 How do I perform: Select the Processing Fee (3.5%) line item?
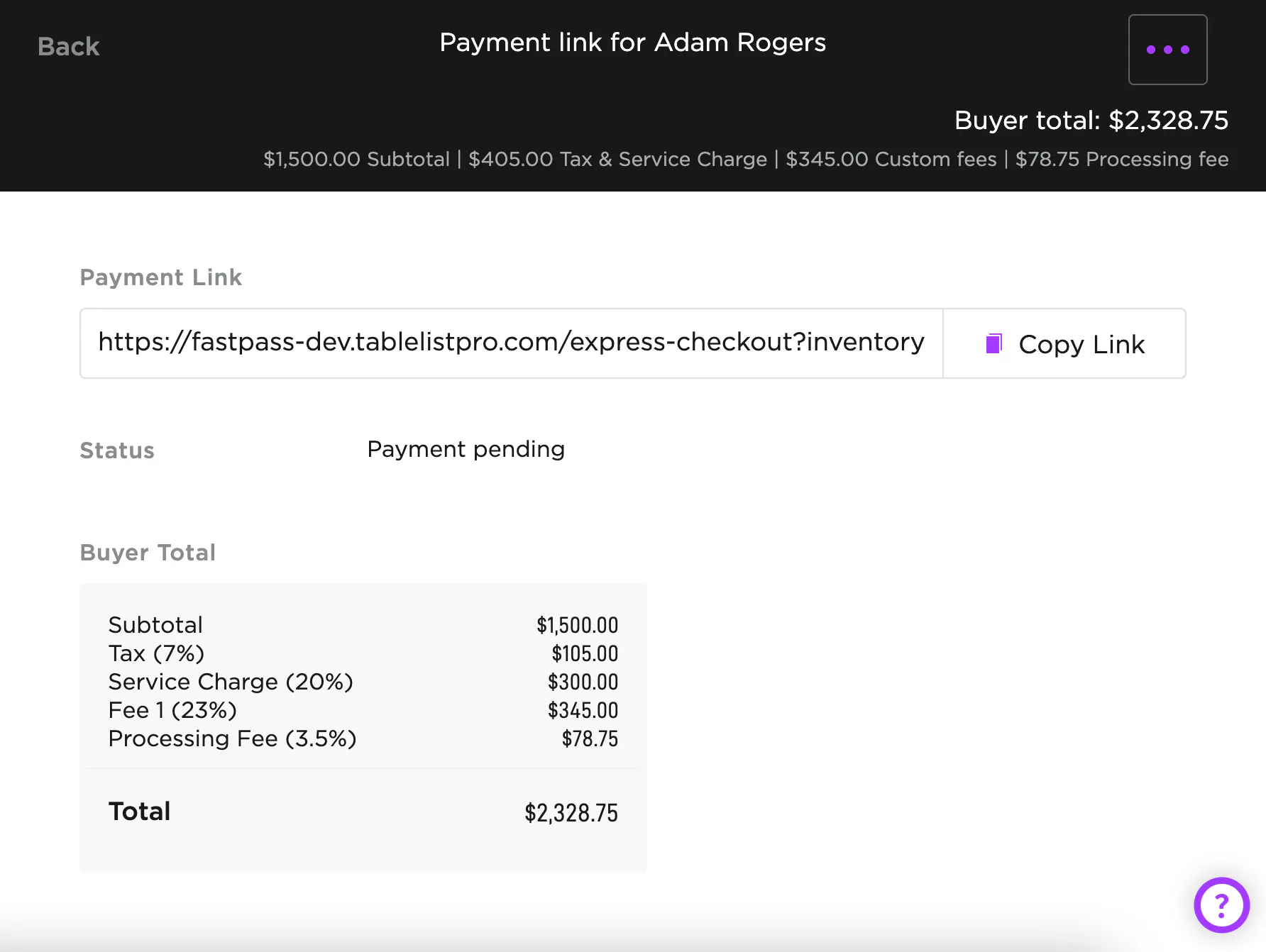pos(232,738)
